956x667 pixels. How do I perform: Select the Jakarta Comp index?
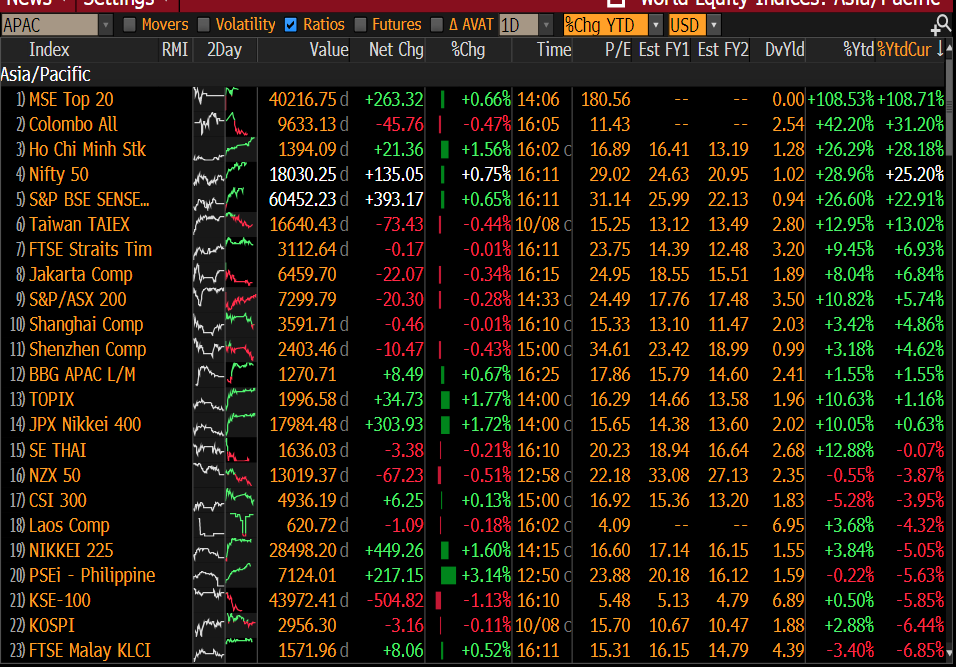(80, 274)
